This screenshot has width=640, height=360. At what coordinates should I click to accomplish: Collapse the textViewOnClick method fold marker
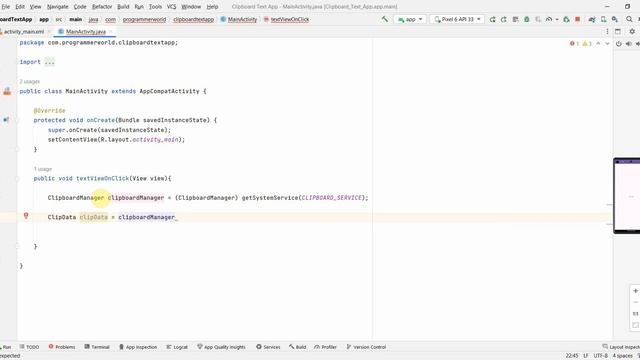pyautogui.click(x=18, y=178)
